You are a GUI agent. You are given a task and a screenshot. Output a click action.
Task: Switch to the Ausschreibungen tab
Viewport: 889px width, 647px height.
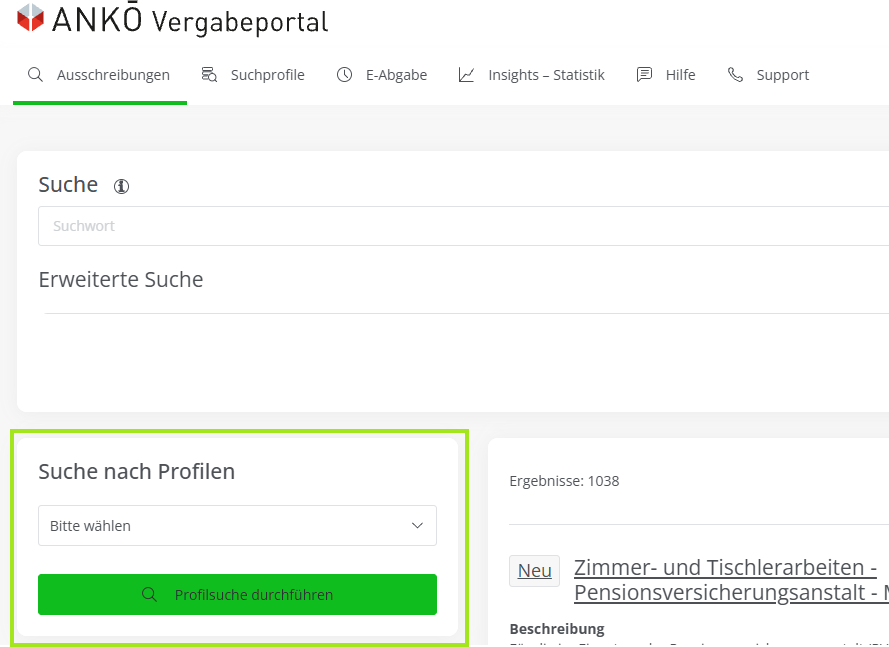tap(113, 75)
